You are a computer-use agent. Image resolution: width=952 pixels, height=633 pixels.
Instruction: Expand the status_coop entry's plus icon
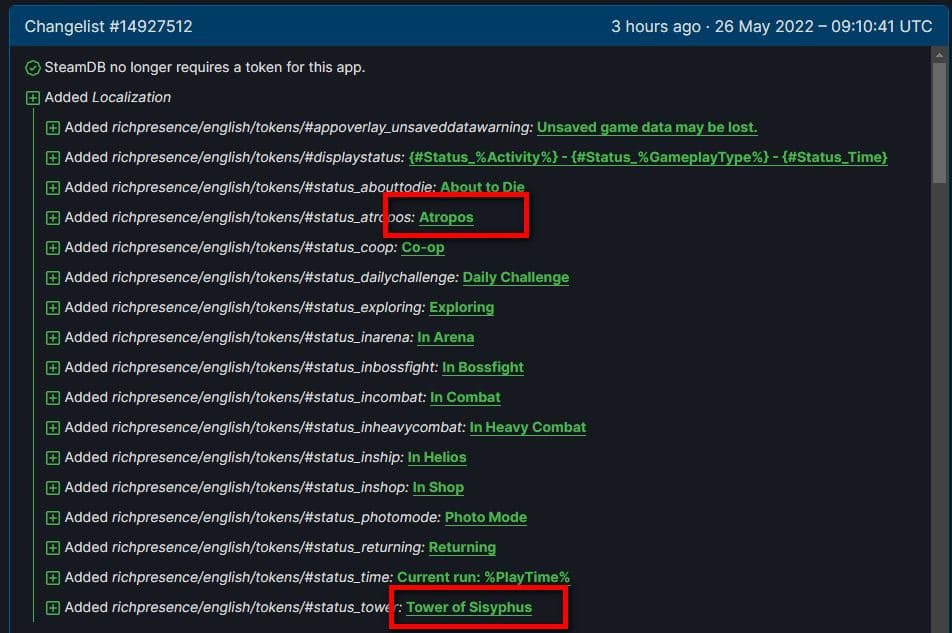coord(53,248)
